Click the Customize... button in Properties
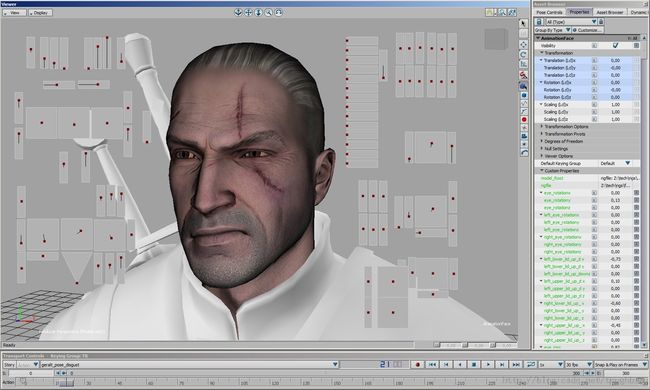The width and height of the screenshot is (650, 390). [x=587, y=30]
